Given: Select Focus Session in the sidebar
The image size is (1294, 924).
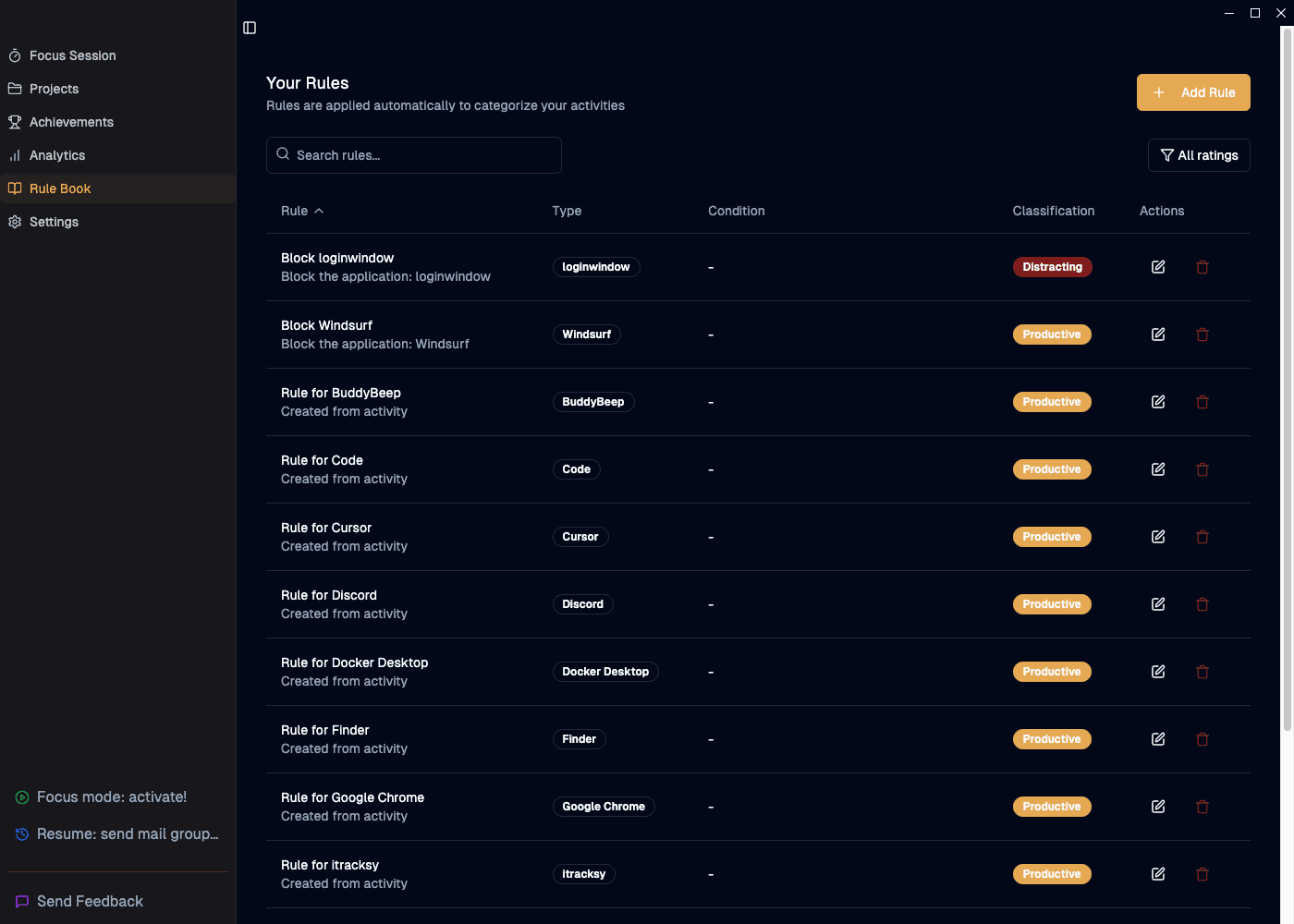Looking at the screenshot, I should click(x=71, y=55).
